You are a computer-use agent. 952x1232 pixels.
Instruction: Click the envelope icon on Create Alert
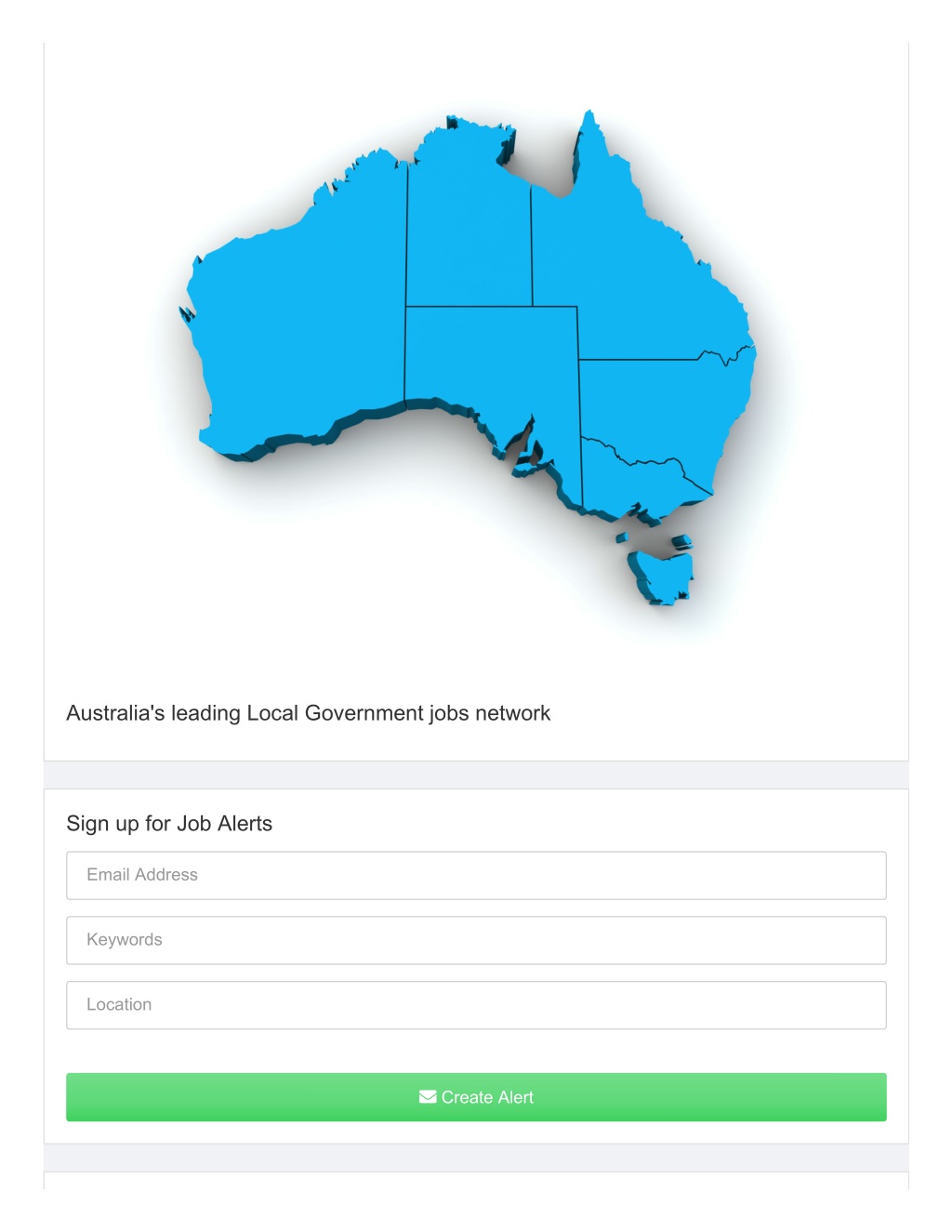coord(428,1097)
